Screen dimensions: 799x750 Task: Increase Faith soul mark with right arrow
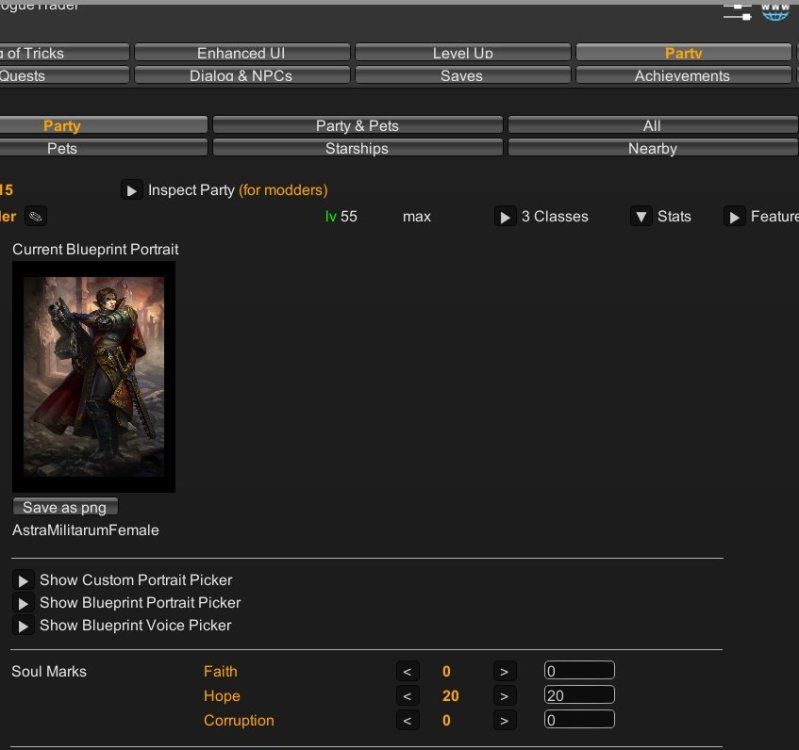[x=504, y=672]
